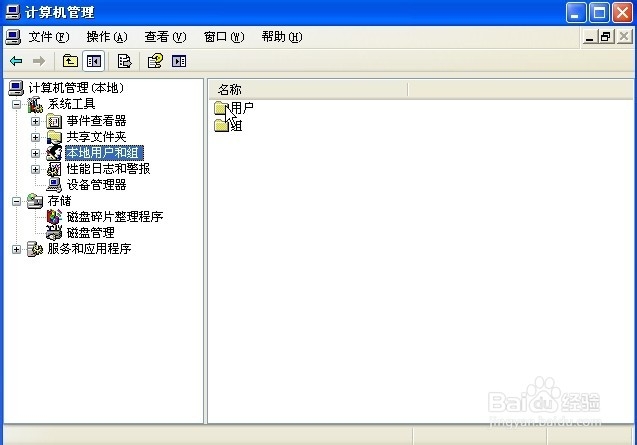Restore the inner MDI child window
The image size is (637, 445).
pos(605,37)
